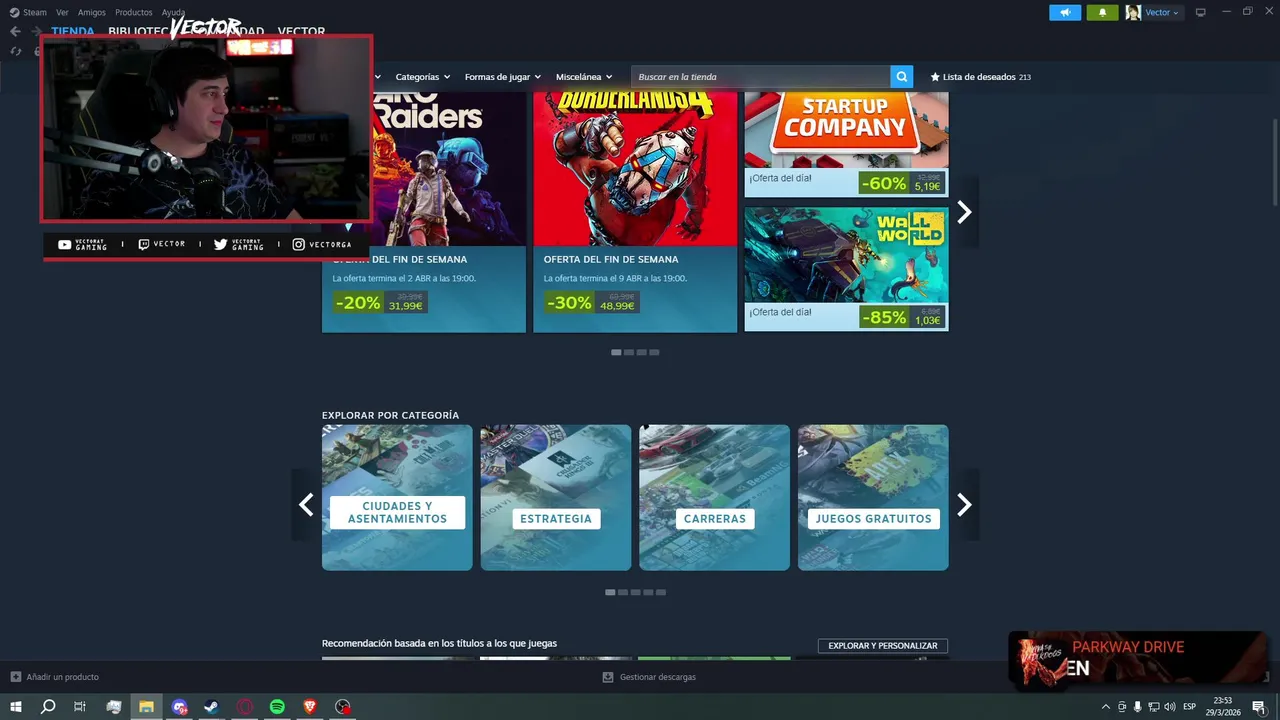Click the Buscar en la tienda field
The height and width of the screenshot is (720, 1280).
[x=761, y=77]
